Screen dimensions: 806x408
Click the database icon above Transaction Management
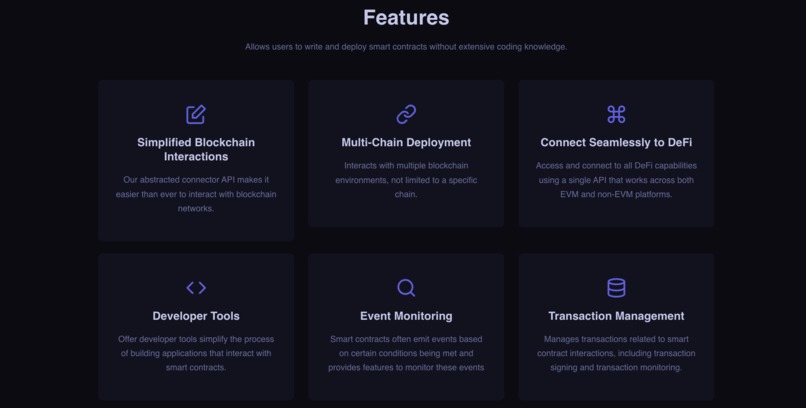pyautogui.click(x=616, y=288)
